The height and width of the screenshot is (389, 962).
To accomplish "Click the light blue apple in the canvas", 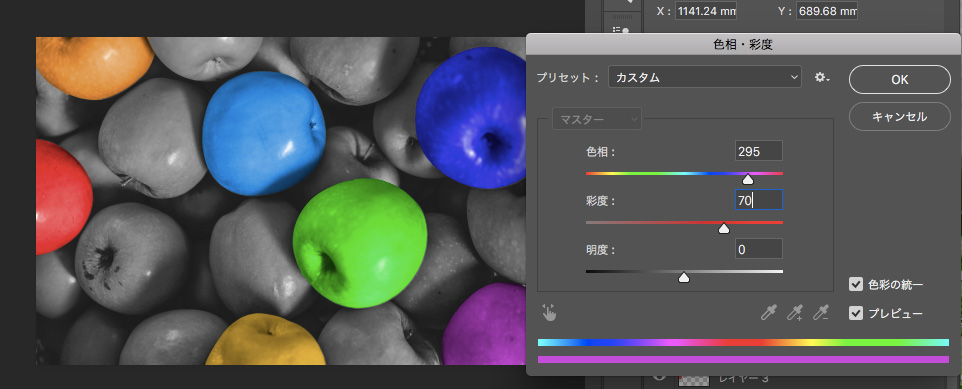I will coord(264,133).
